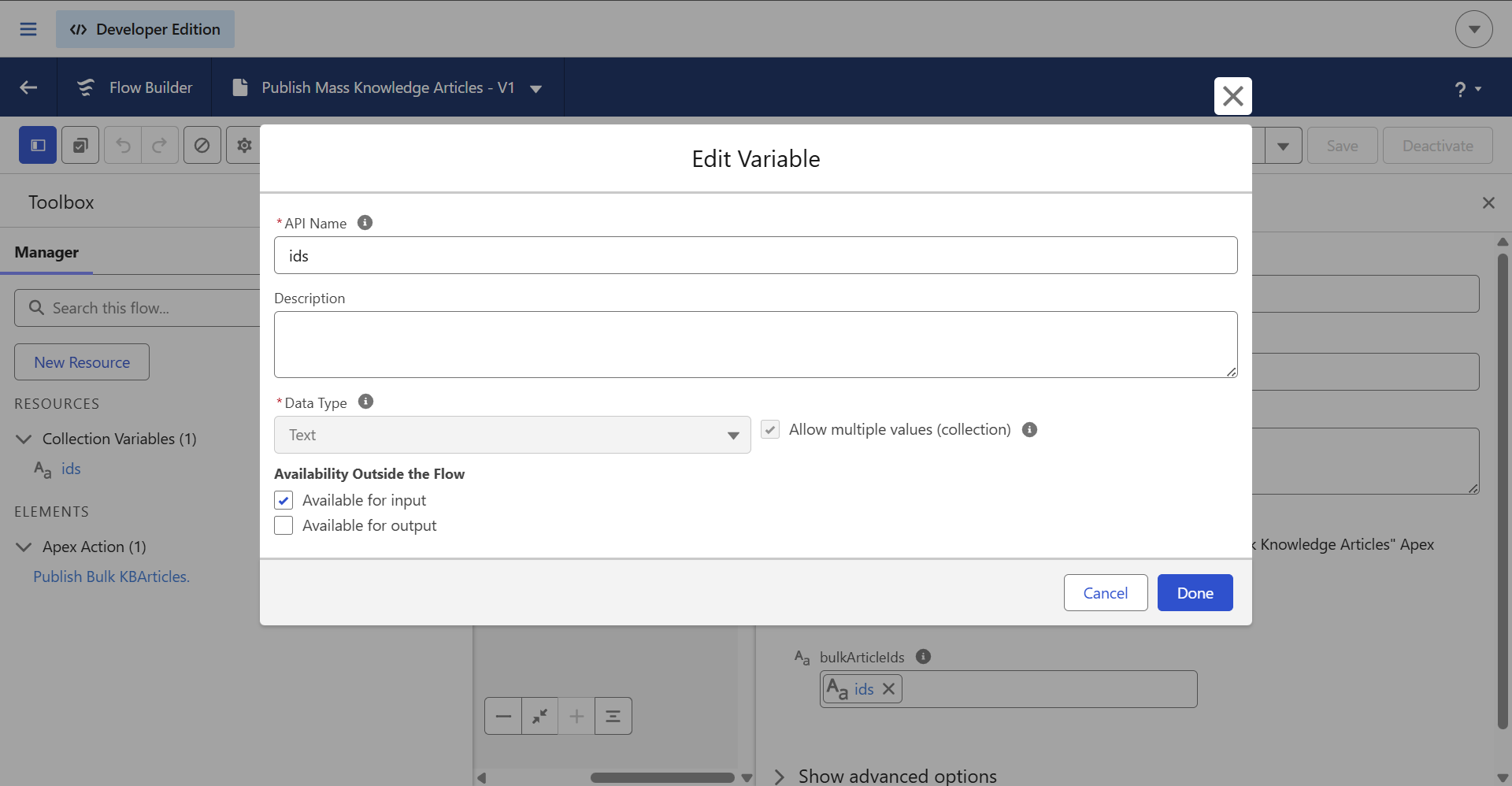Click the right panel vertical scrollbar
Viewport: 1512px width, 786px height.
[x=1503, y=491]
